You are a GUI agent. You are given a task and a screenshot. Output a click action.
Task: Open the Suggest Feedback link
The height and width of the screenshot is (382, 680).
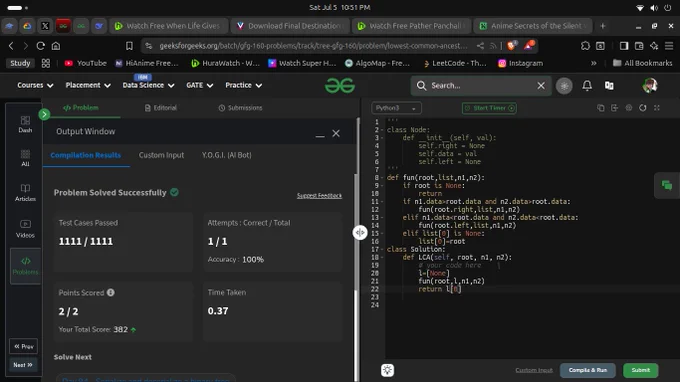319,196
